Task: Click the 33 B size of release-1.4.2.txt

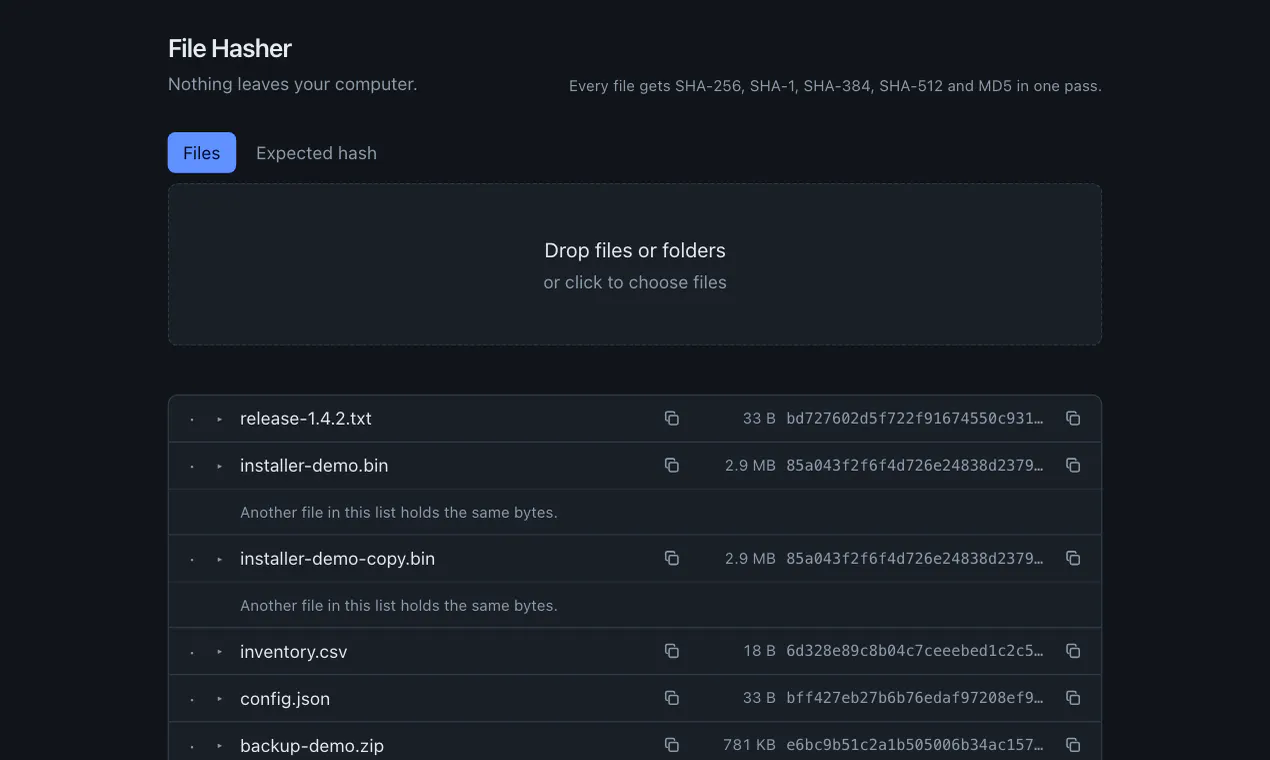Action: 759,418
